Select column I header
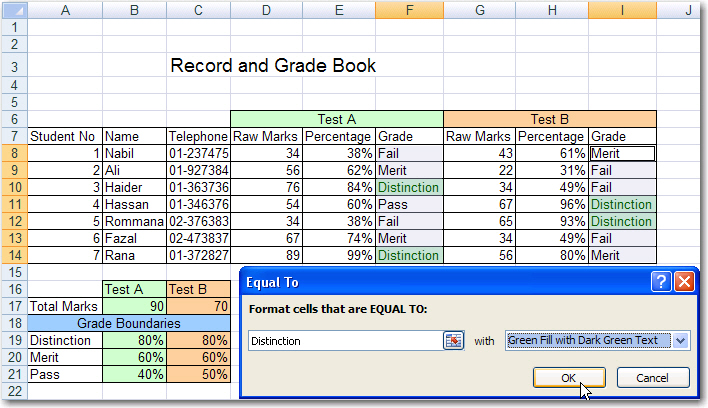 [622, 10]
